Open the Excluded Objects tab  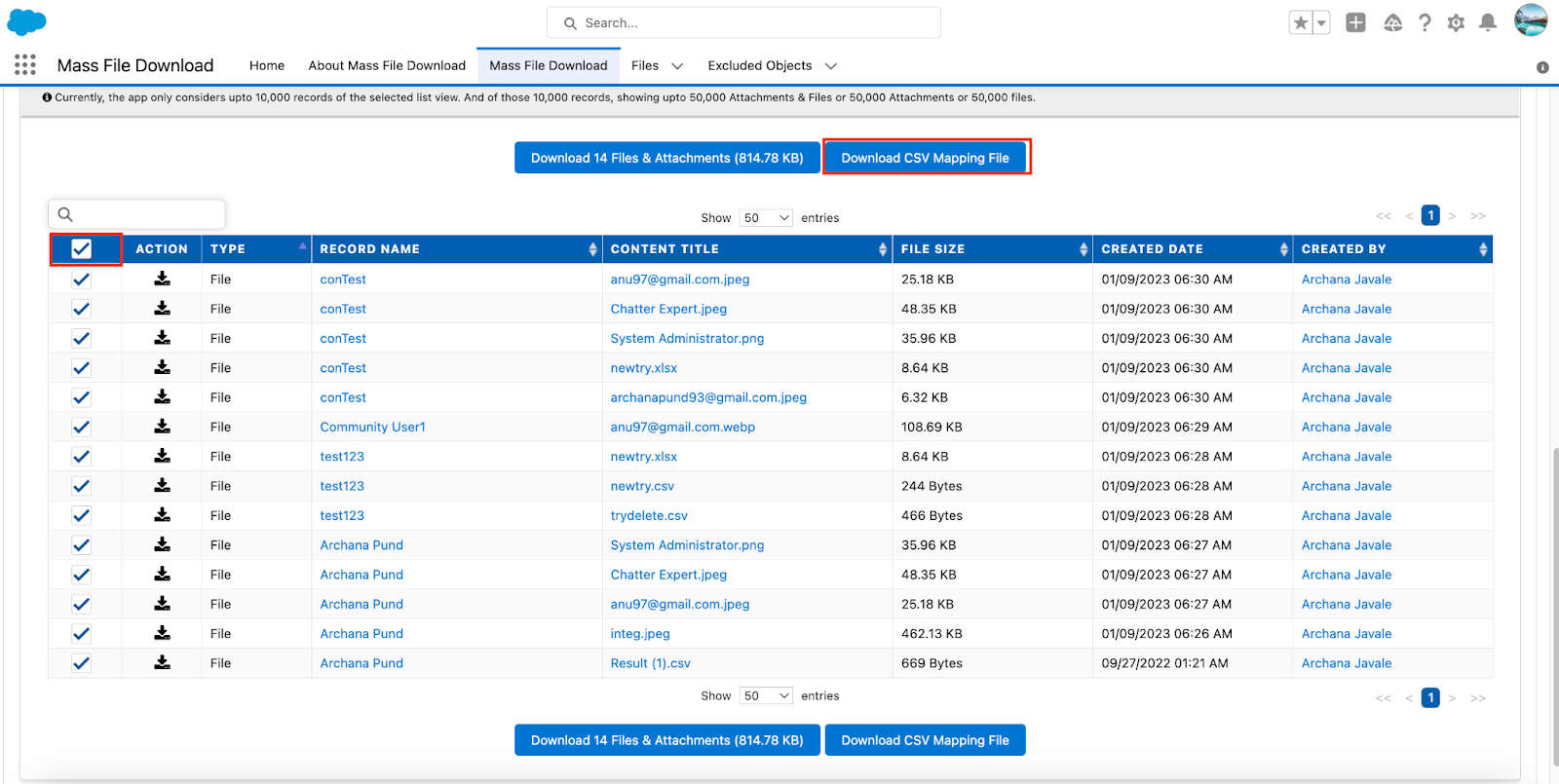point(760,65)
